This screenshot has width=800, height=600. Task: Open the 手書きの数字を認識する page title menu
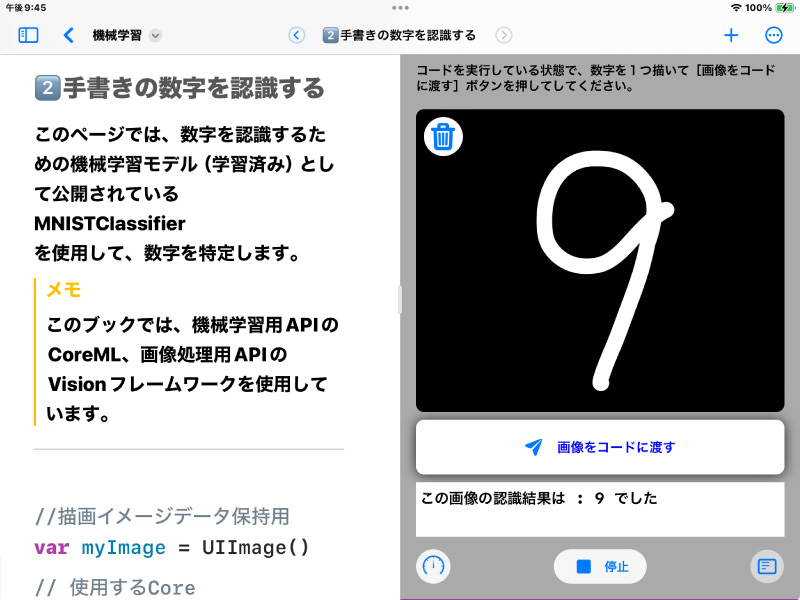pos(400,35)
